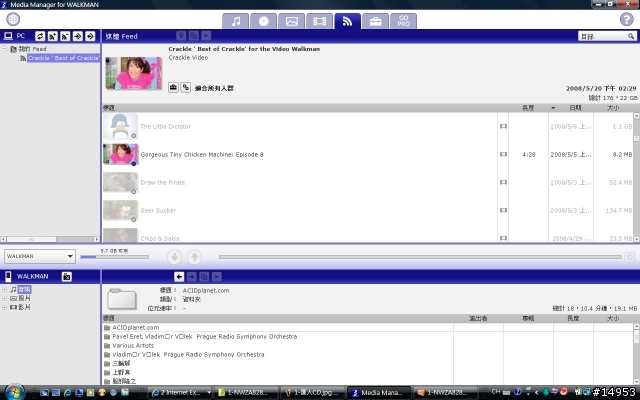Expand the 音樂 music tree node
Screen dimensions: 640x400
(x=4, y=289)
